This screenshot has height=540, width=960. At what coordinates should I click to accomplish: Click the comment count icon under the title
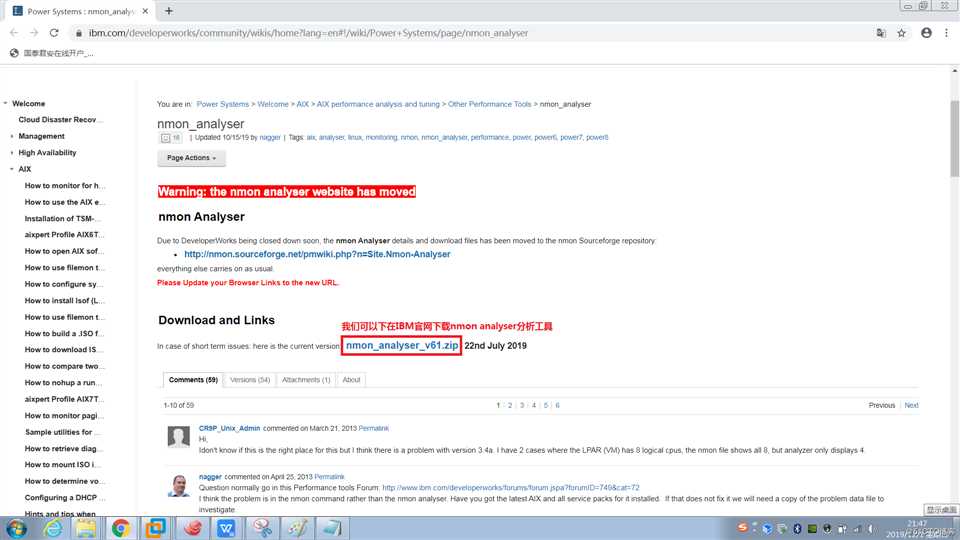[x=171, y=138]
